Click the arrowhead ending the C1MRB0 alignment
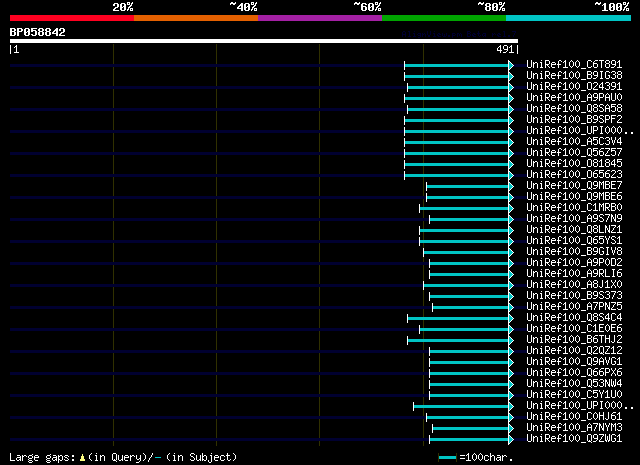Image resolution: width=640 pixels, height=465 pixels. (511, 209)
